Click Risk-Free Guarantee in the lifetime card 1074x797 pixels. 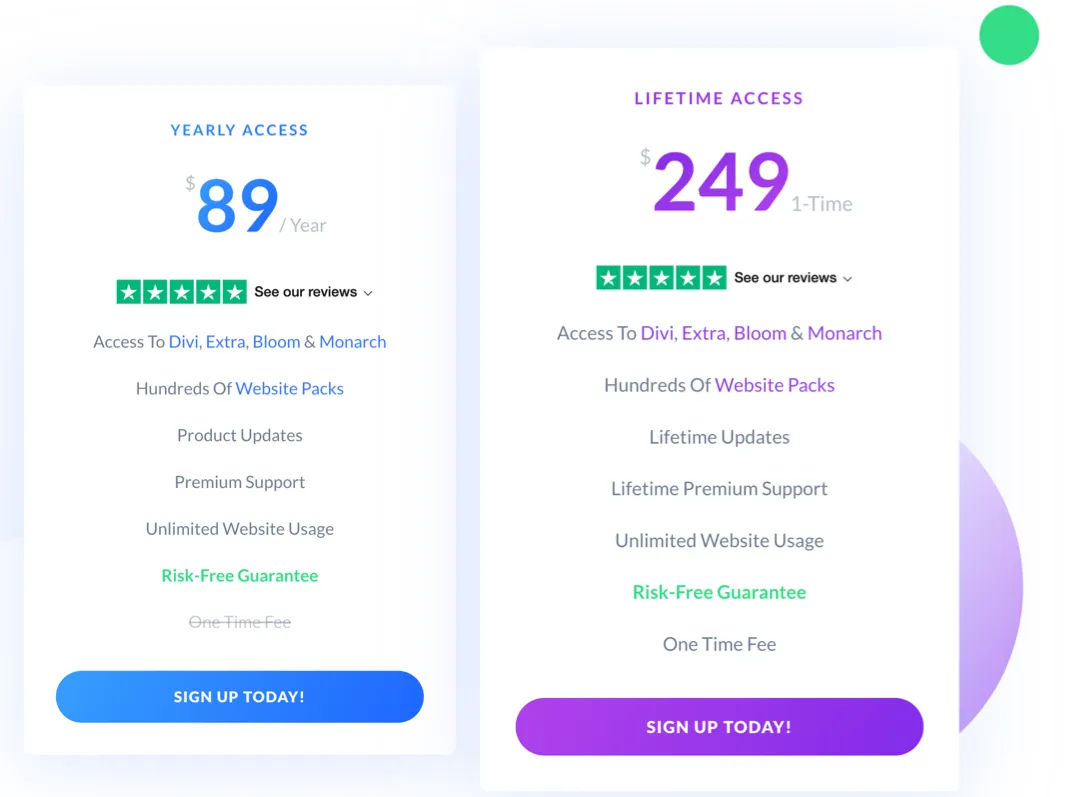pos(719,592)
